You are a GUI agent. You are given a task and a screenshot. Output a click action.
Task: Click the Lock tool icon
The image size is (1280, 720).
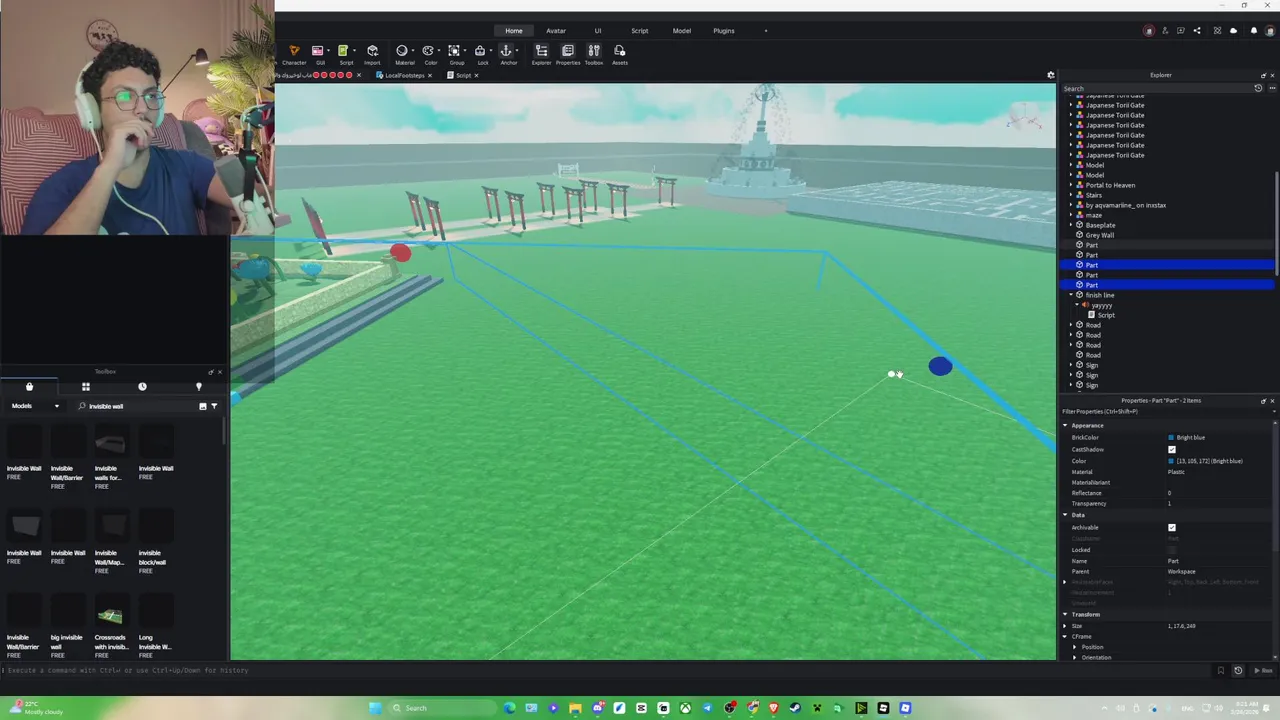coord(480,50)
